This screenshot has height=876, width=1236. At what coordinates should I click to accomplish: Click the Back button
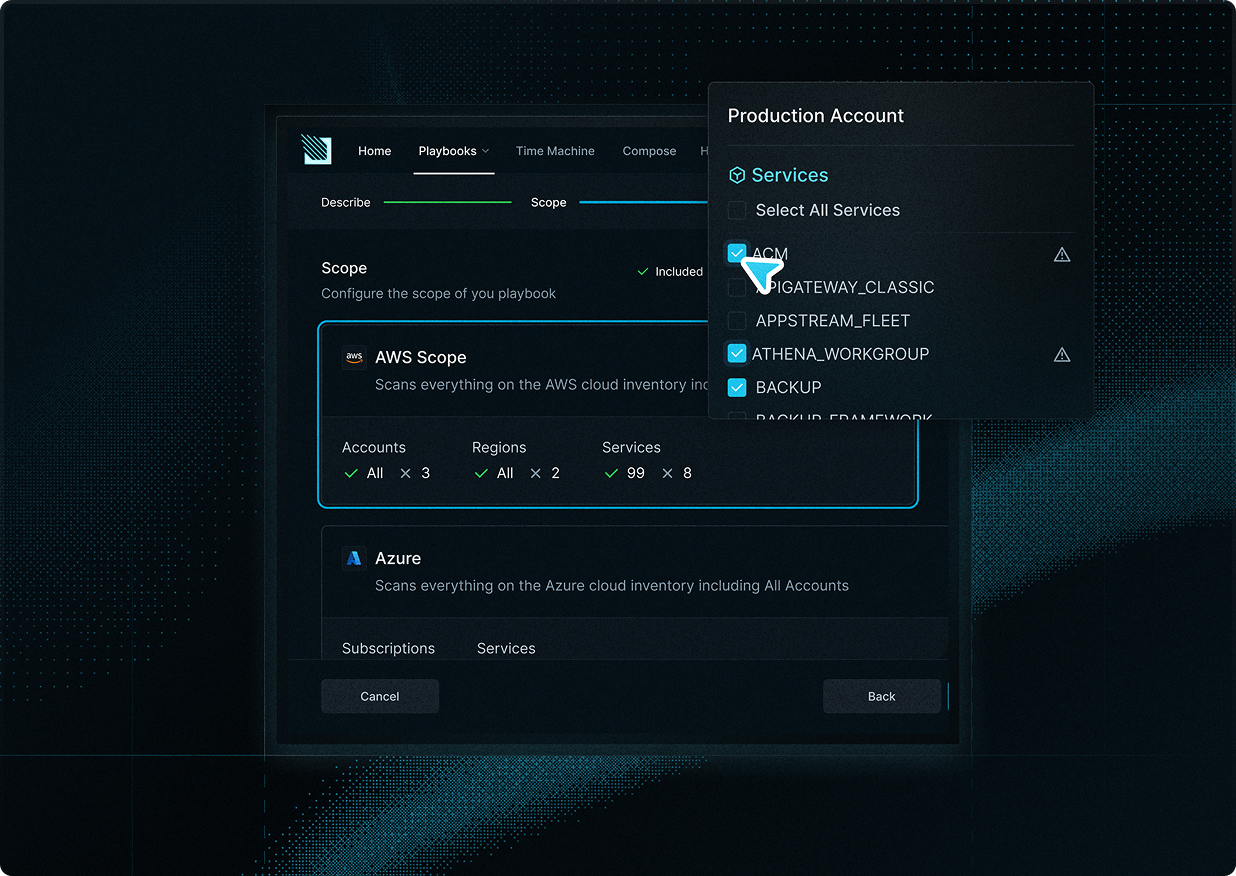881,696
